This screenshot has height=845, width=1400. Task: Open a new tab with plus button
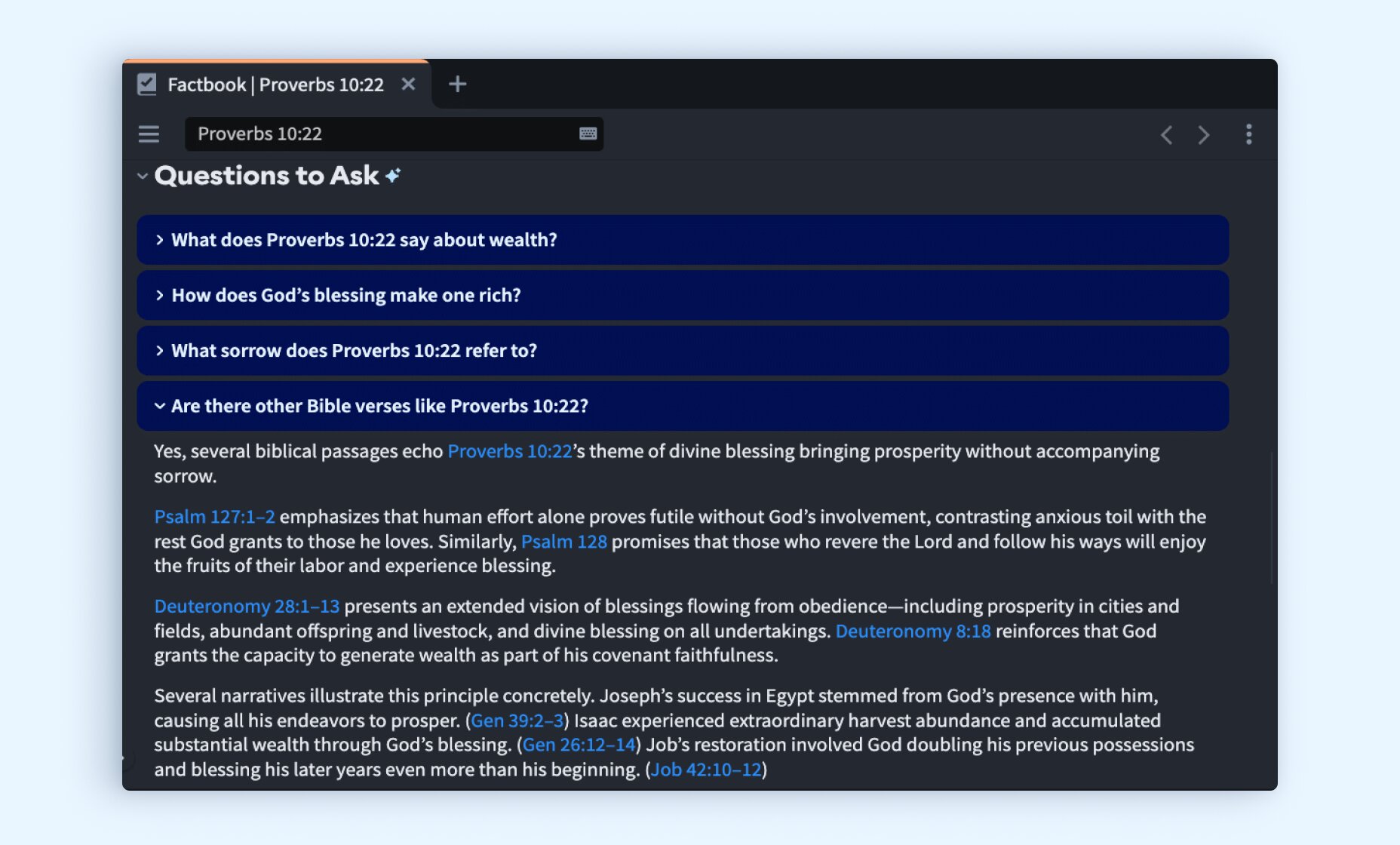tap(457, 84)
